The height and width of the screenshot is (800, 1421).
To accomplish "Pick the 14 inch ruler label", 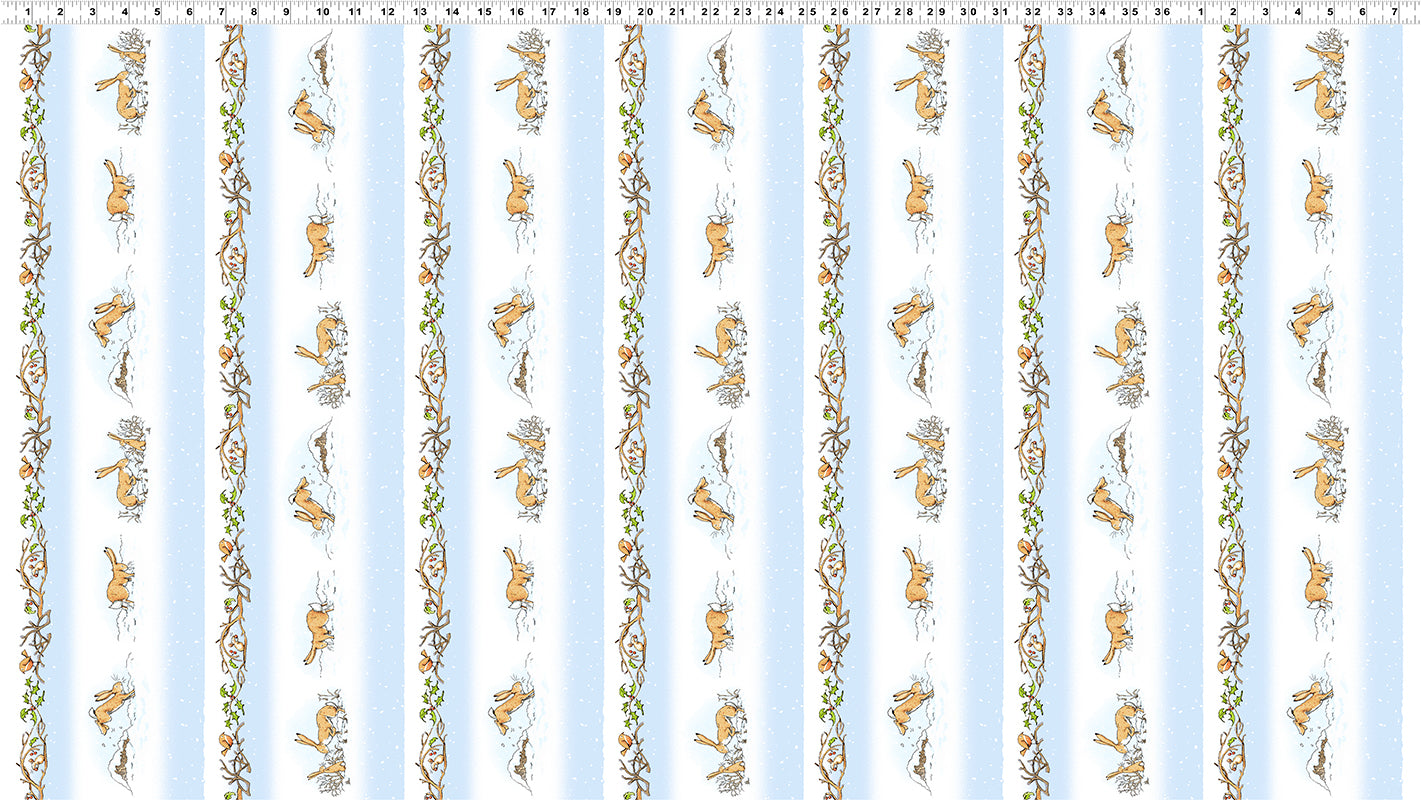I will (x=452, y=12).
